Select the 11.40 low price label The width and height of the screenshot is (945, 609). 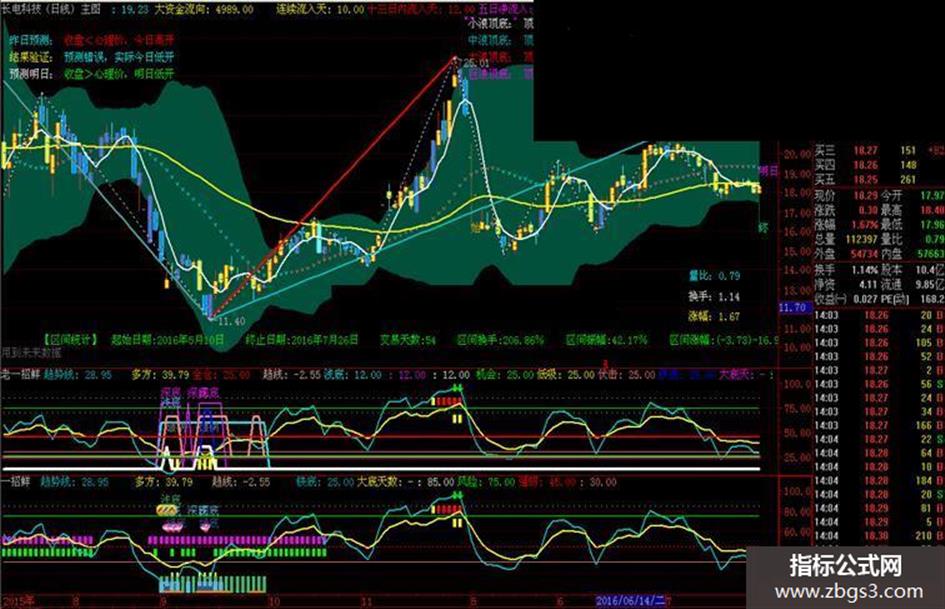click(231, 321)
